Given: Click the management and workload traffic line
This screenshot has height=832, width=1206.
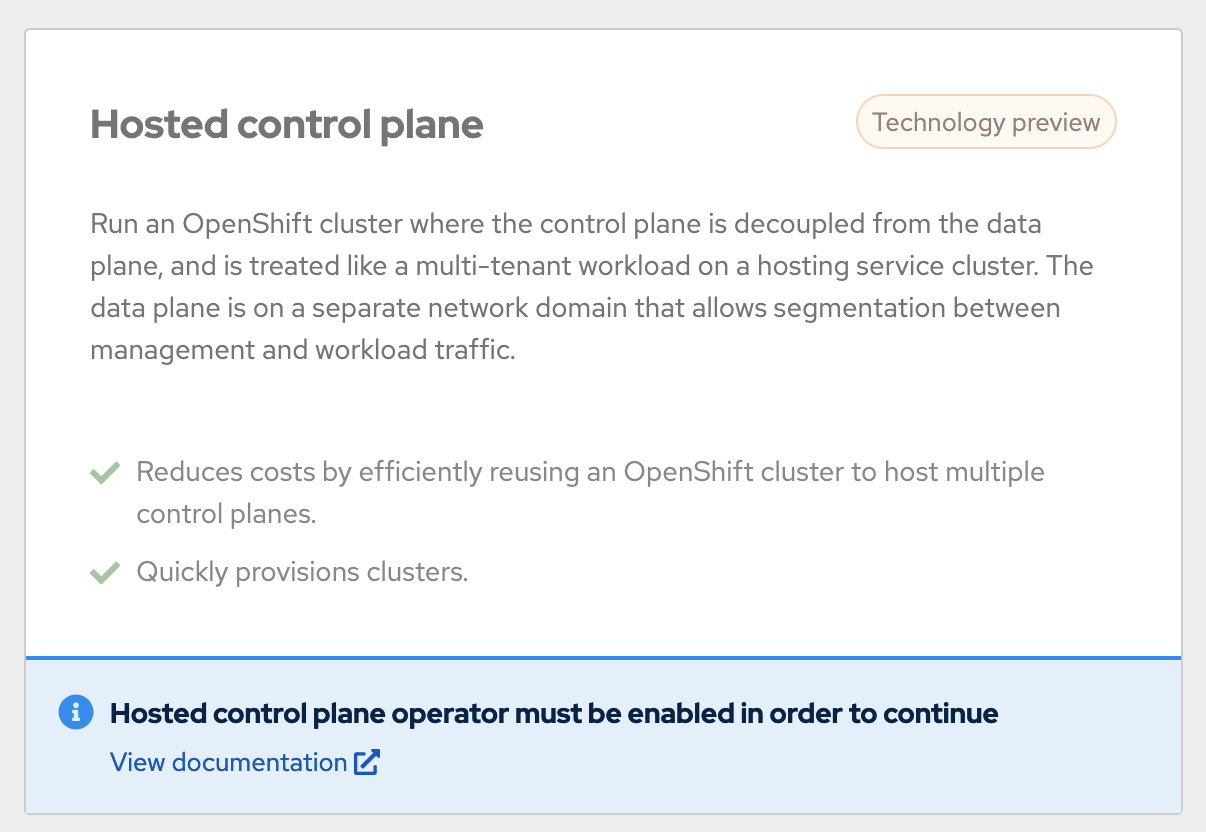Looking at the screenshot, I should tap(302, 351).
